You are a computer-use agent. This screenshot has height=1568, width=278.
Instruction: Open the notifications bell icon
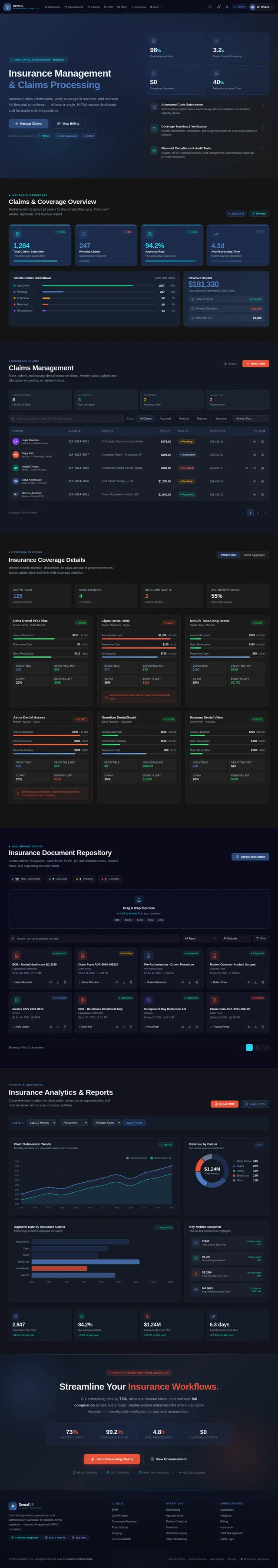click(219, 7)
